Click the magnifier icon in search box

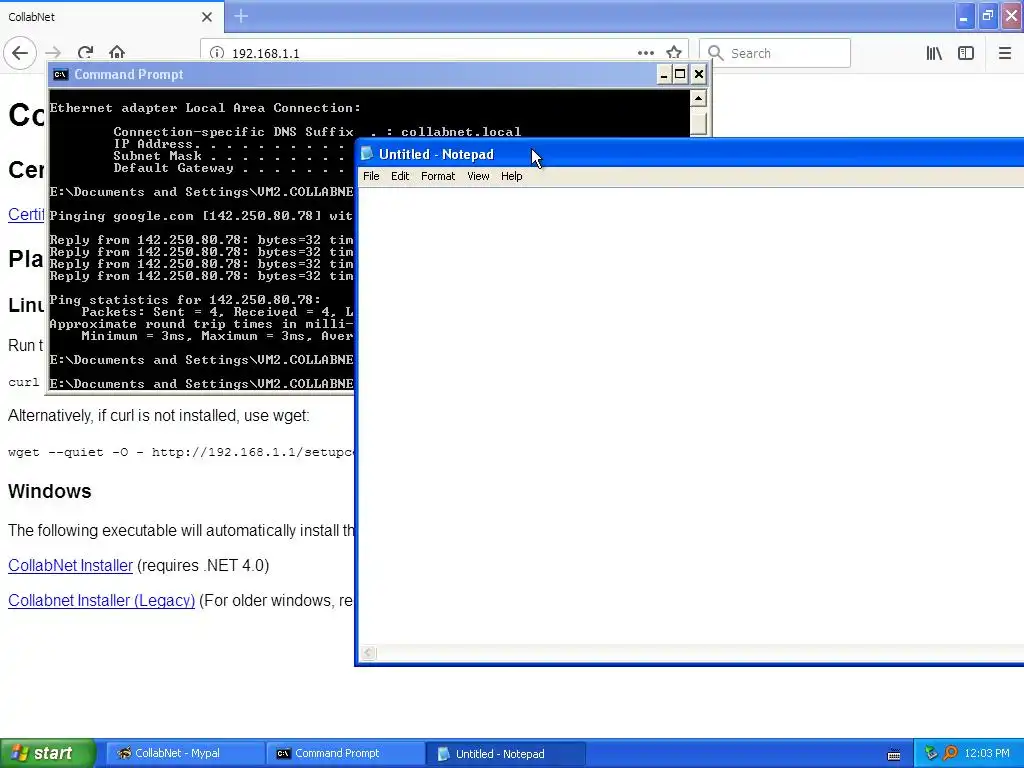coord(716,53)
